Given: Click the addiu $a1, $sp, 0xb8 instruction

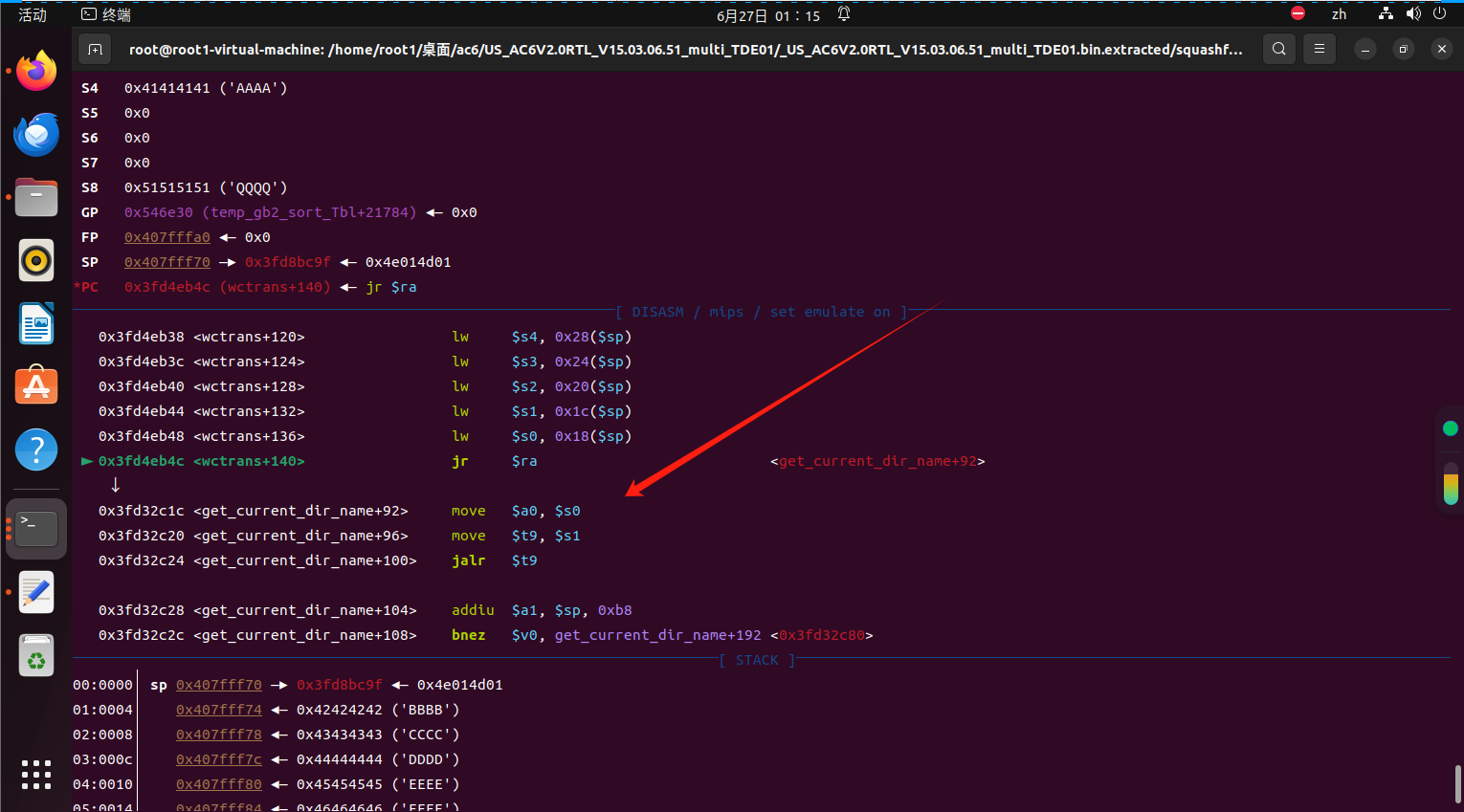Looking at the screenshot, I should (x=542, y=610).
